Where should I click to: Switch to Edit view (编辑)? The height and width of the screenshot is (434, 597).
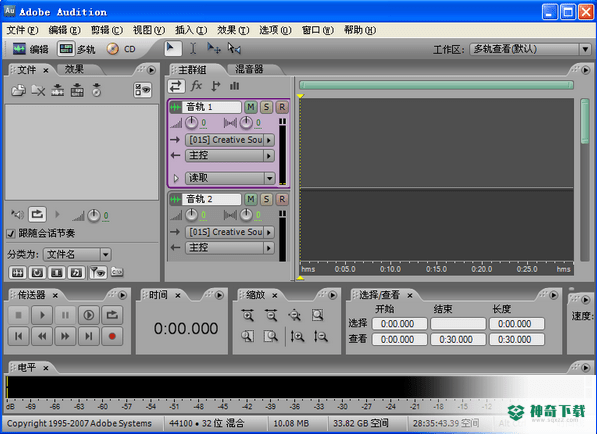(30, 49)
